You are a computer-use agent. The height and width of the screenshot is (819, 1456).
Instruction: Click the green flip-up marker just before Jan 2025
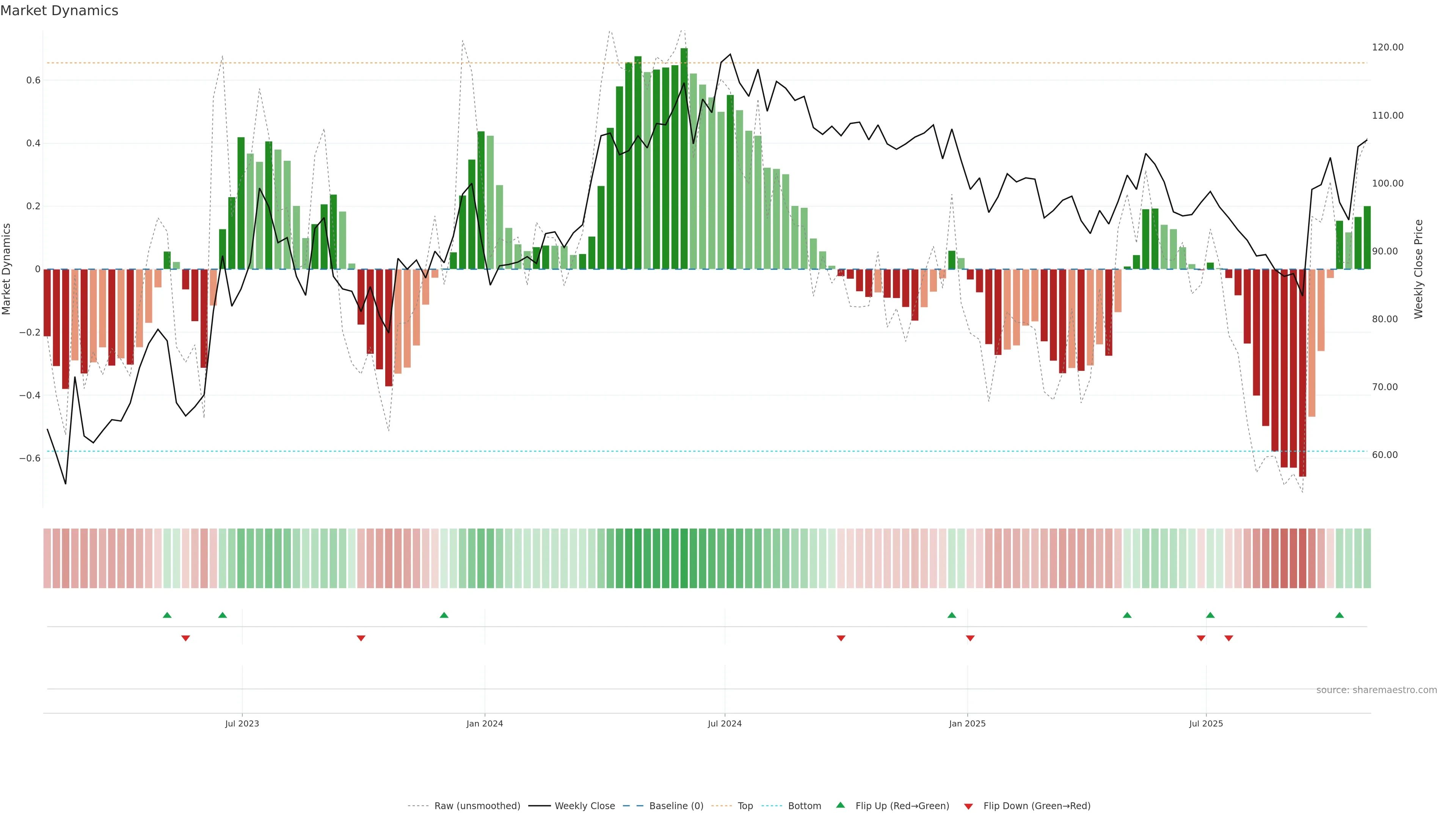[951, 615]
